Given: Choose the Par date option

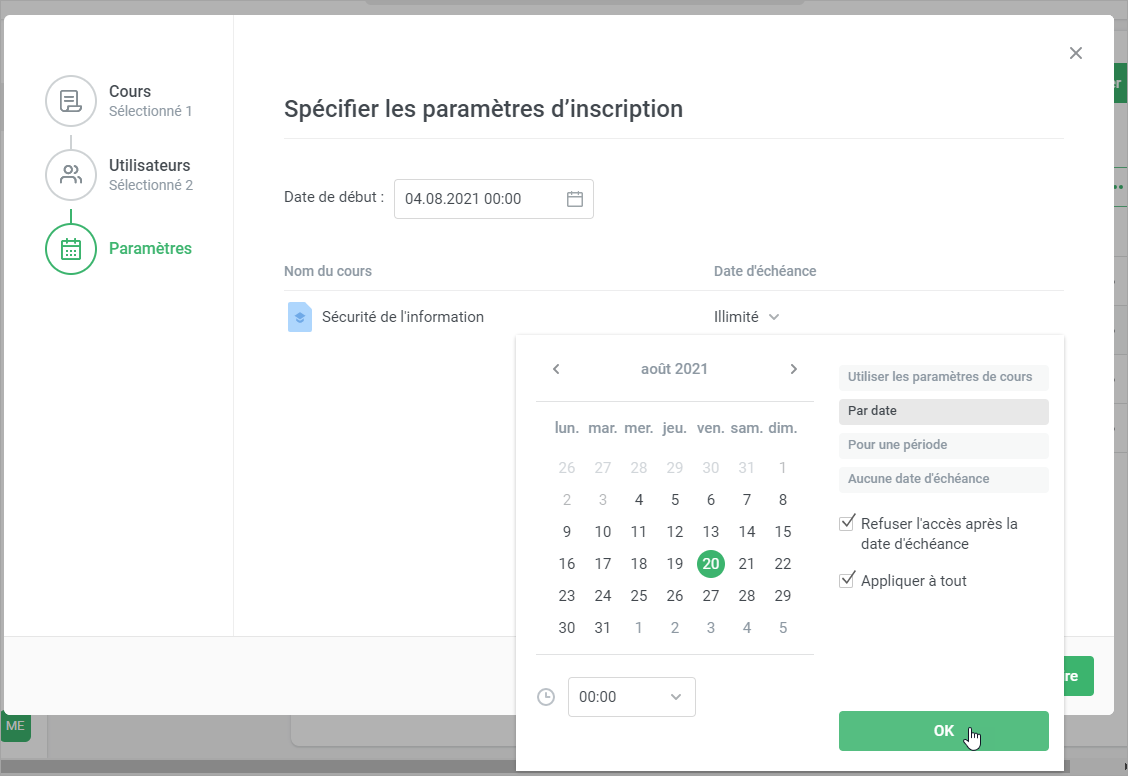Looking at the screenshot, I should tap(943, 411).
